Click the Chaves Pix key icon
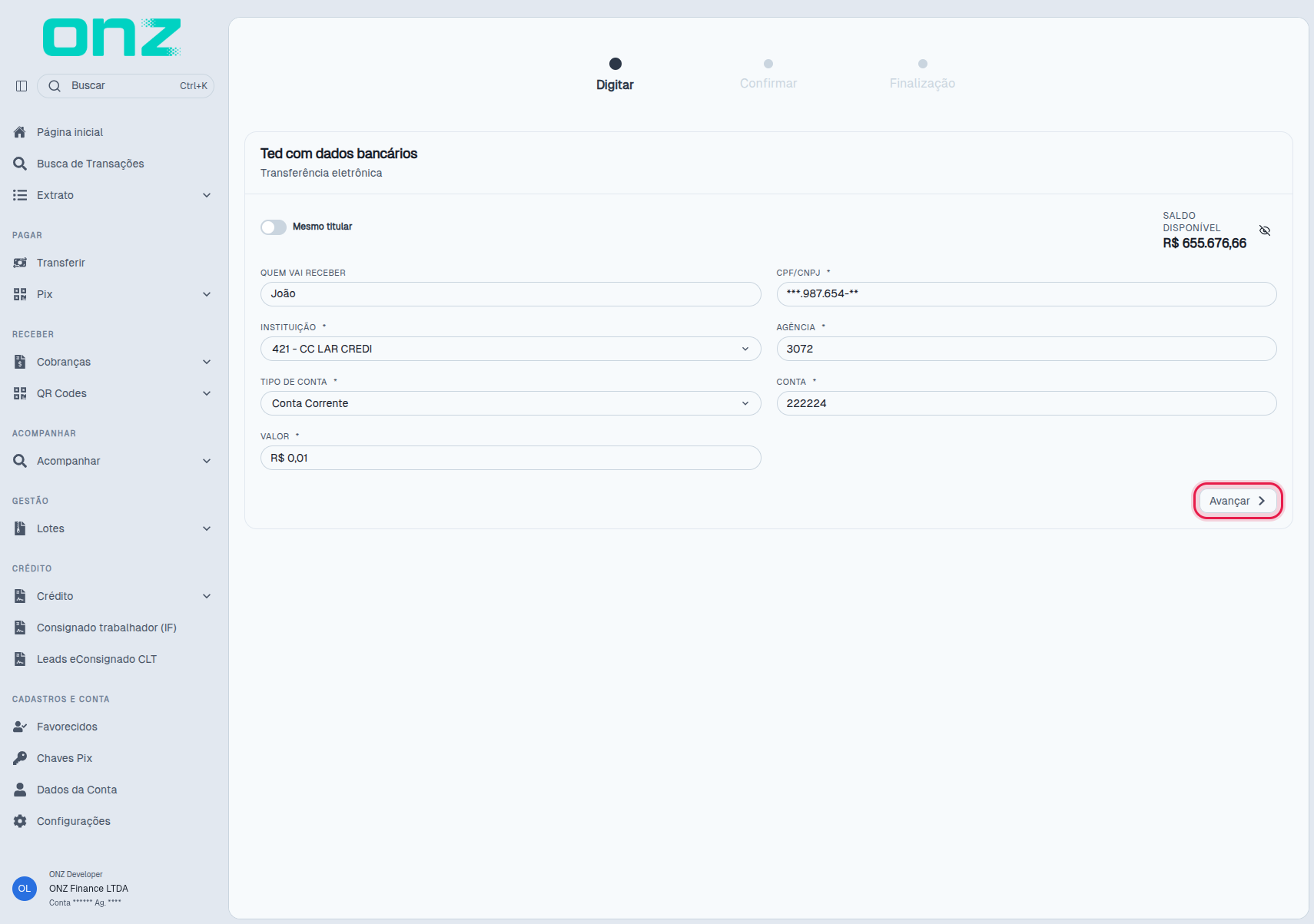 [20, 758]
